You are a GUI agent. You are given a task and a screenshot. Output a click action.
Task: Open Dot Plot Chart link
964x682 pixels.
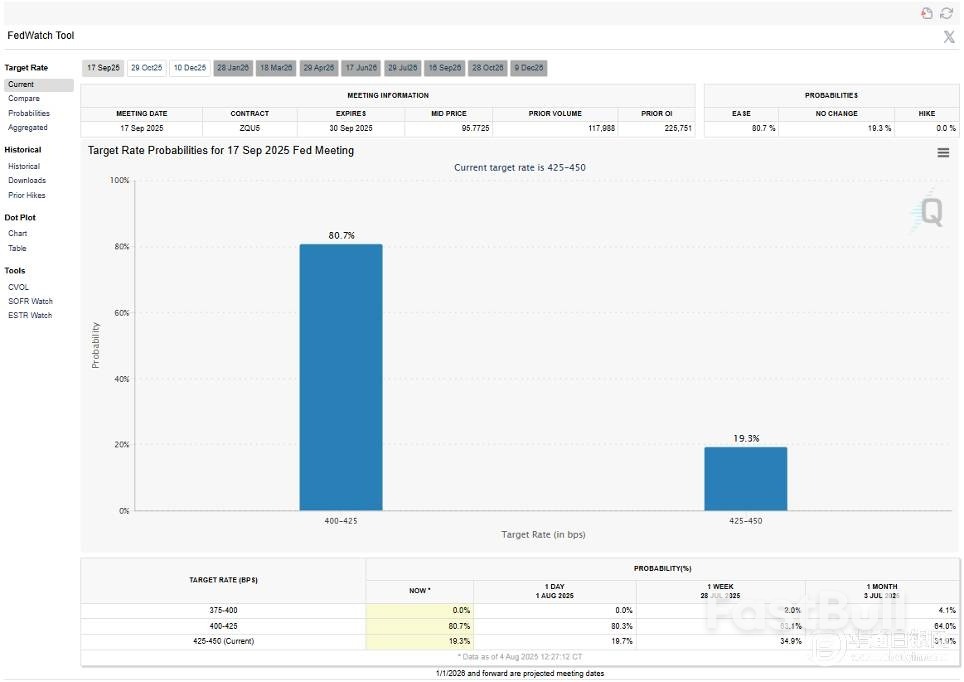(18, 233)
